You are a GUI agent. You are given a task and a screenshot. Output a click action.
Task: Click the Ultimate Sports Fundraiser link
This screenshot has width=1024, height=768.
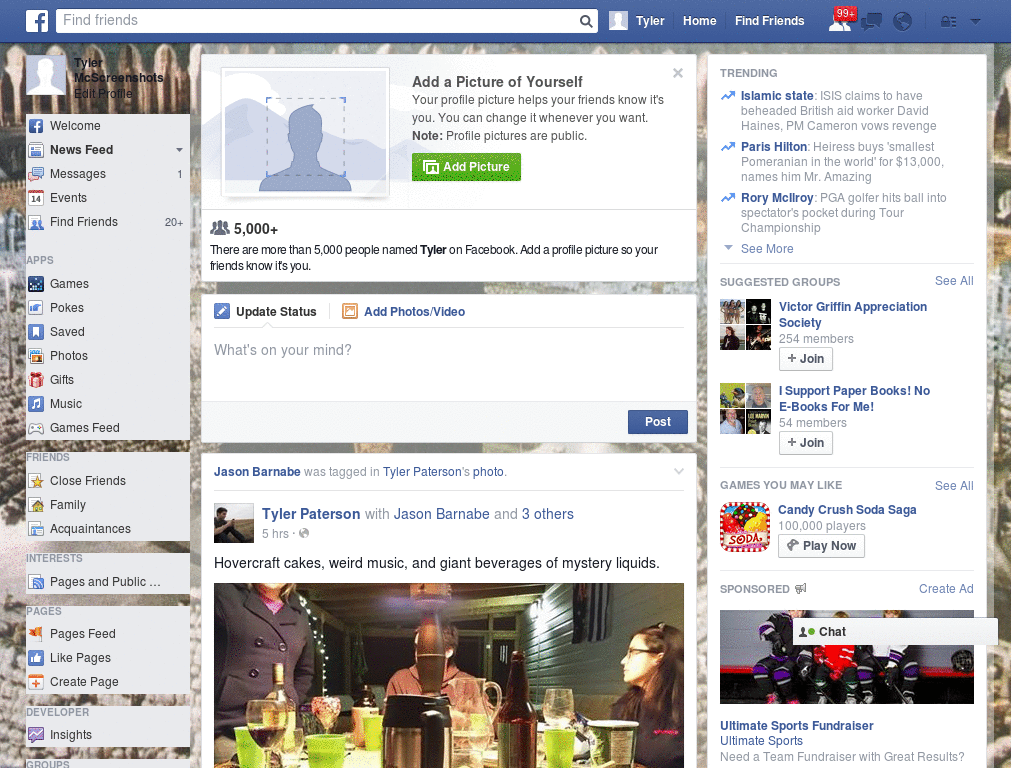797,726
